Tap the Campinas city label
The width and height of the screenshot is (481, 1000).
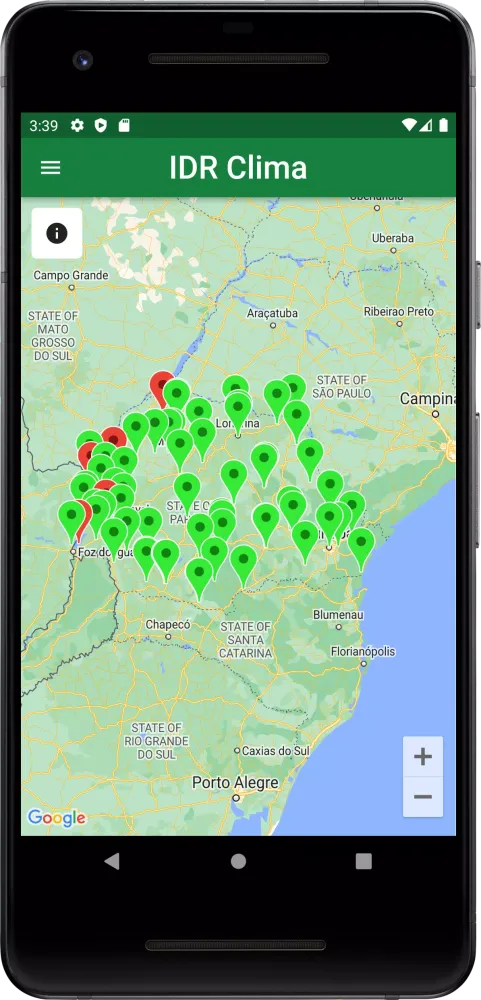point(427,399)
